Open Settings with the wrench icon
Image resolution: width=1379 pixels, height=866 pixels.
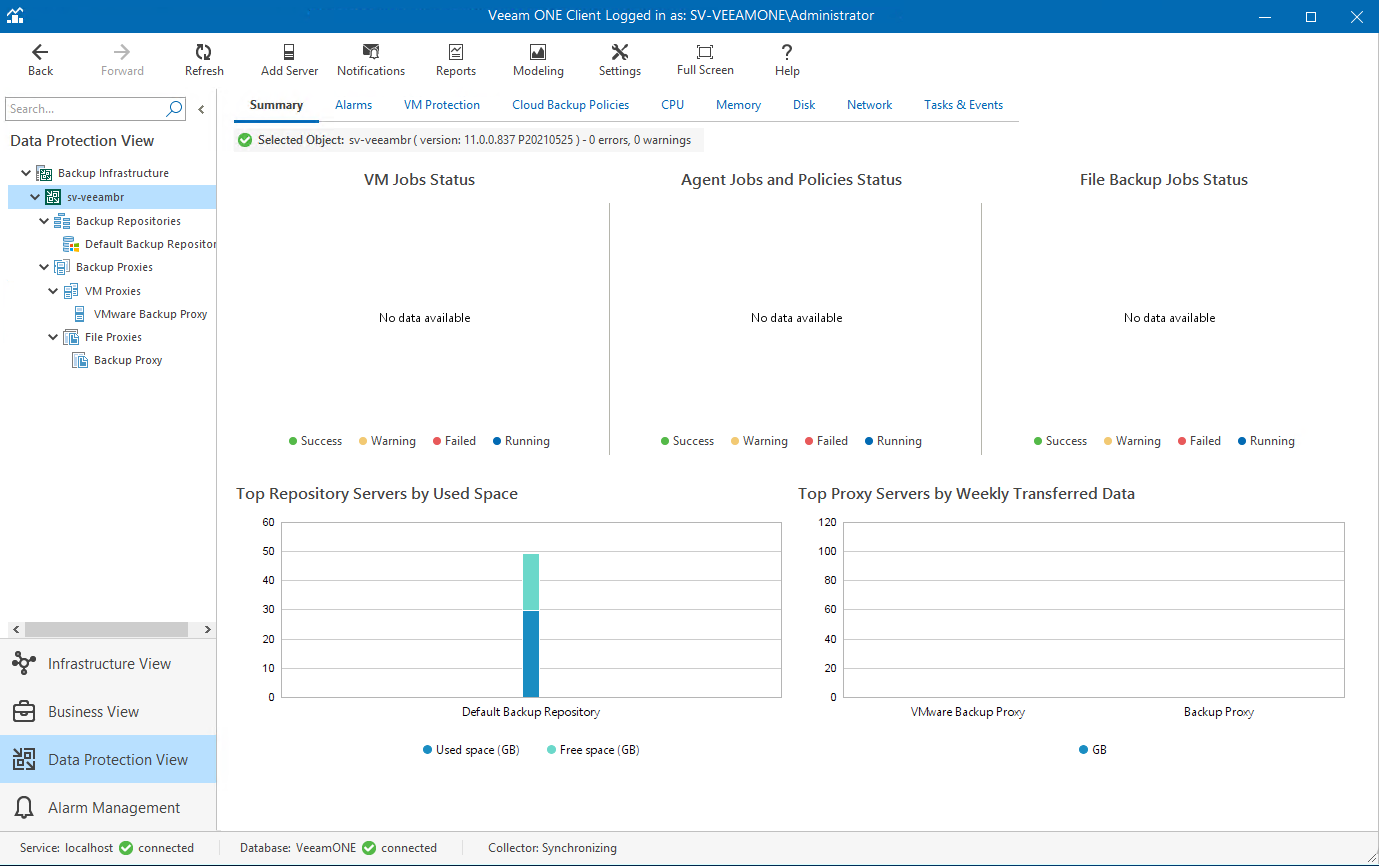click(x=620, y=52)
